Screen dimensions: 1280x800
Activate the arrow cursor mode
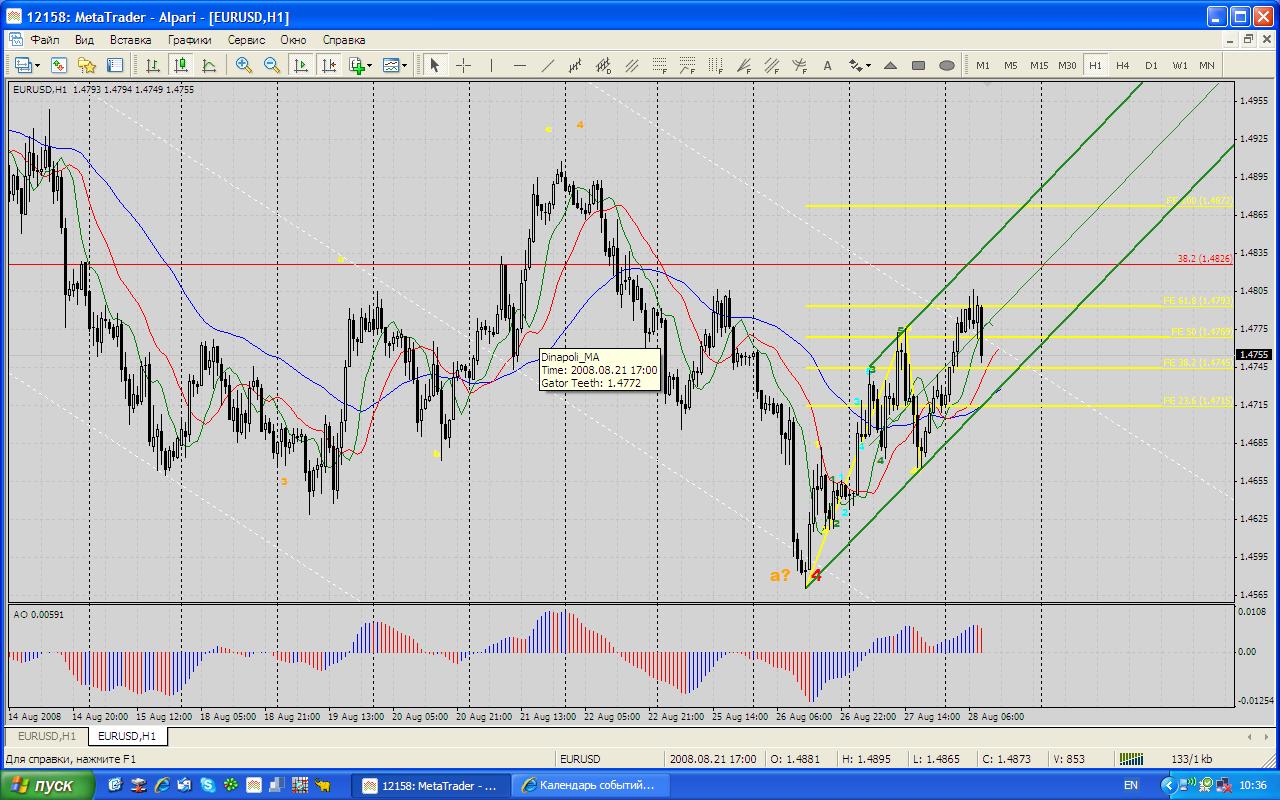[435, 65]
